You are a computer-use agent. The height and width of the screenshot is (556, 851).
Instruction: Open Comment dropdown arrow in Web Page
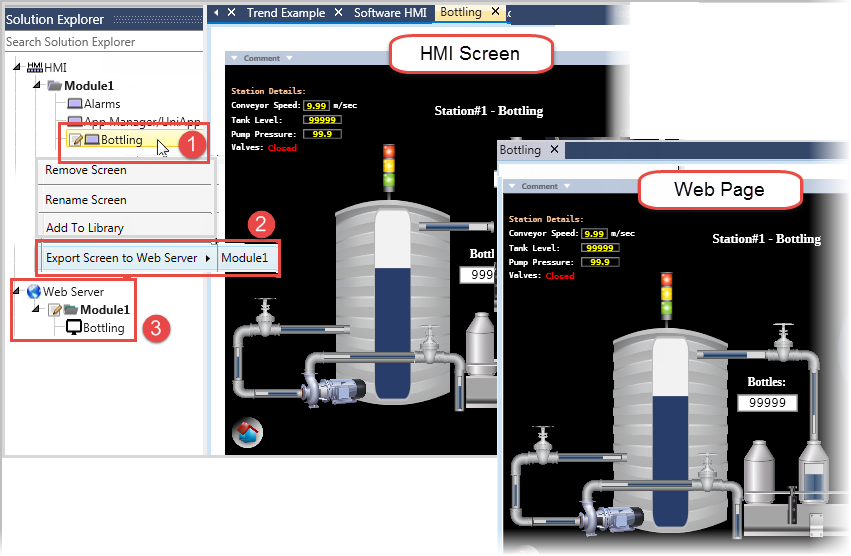[x=567, y=186]
